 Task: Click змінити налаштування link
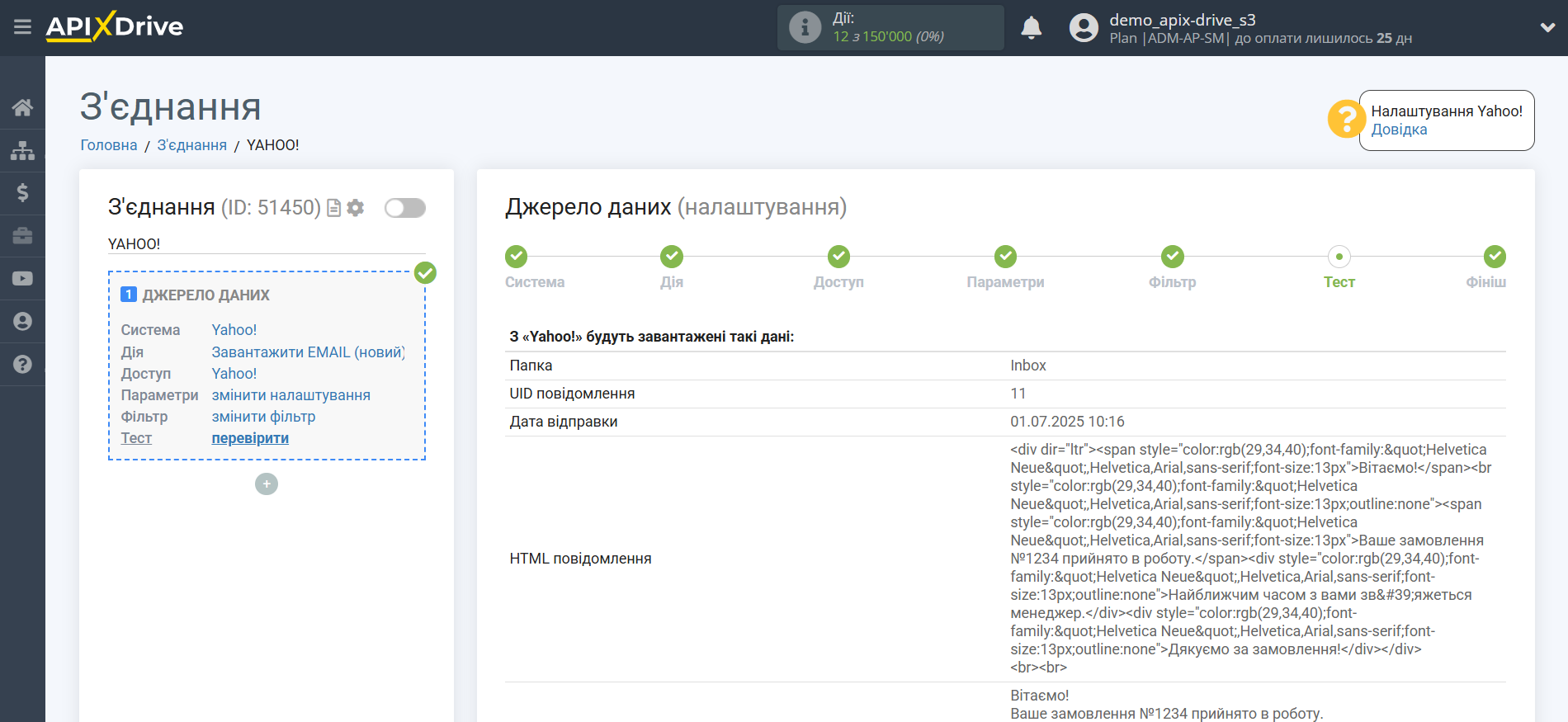(x=290, y=395)
